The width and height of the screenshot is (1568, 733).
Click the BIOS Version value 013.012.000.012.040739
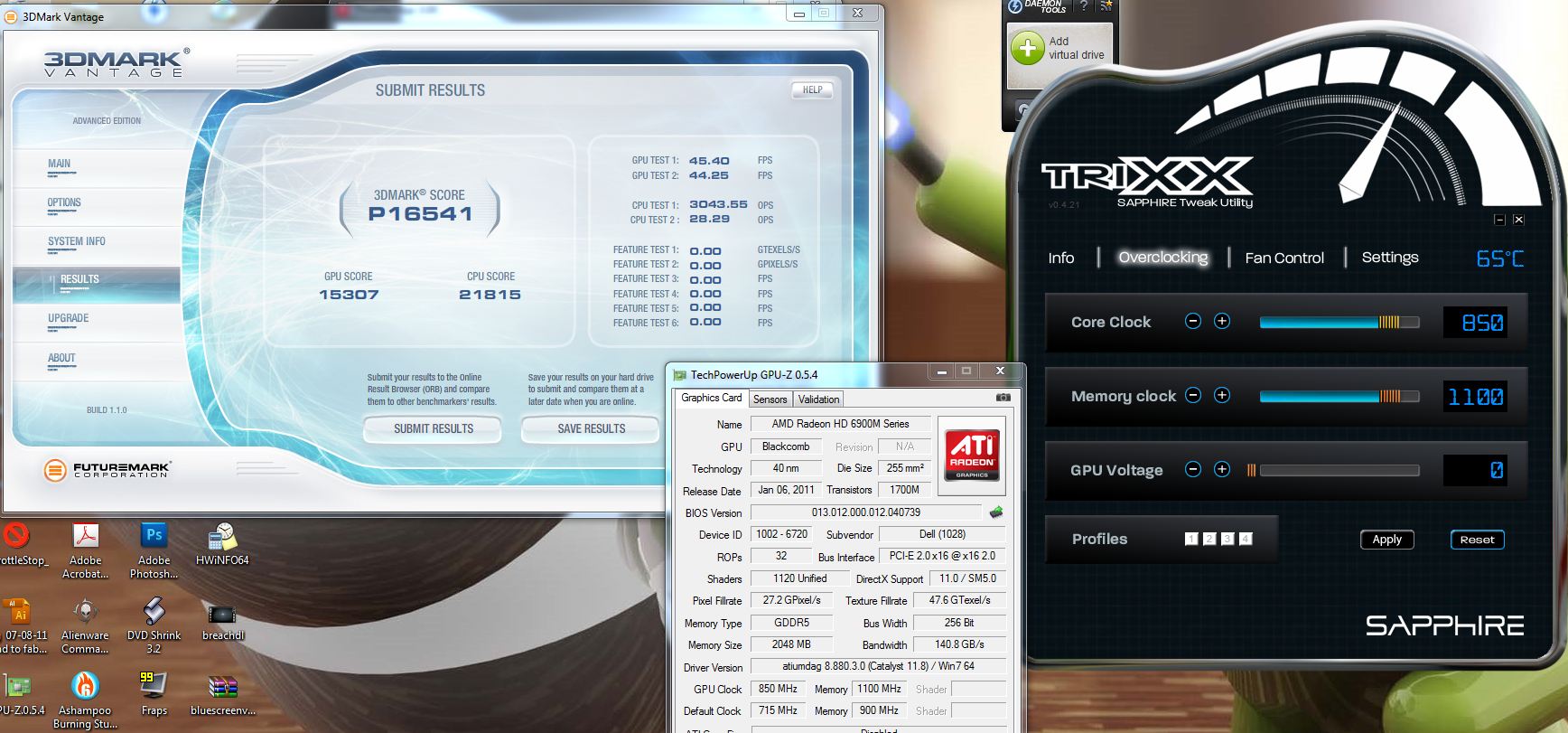(x=865, y=512)
